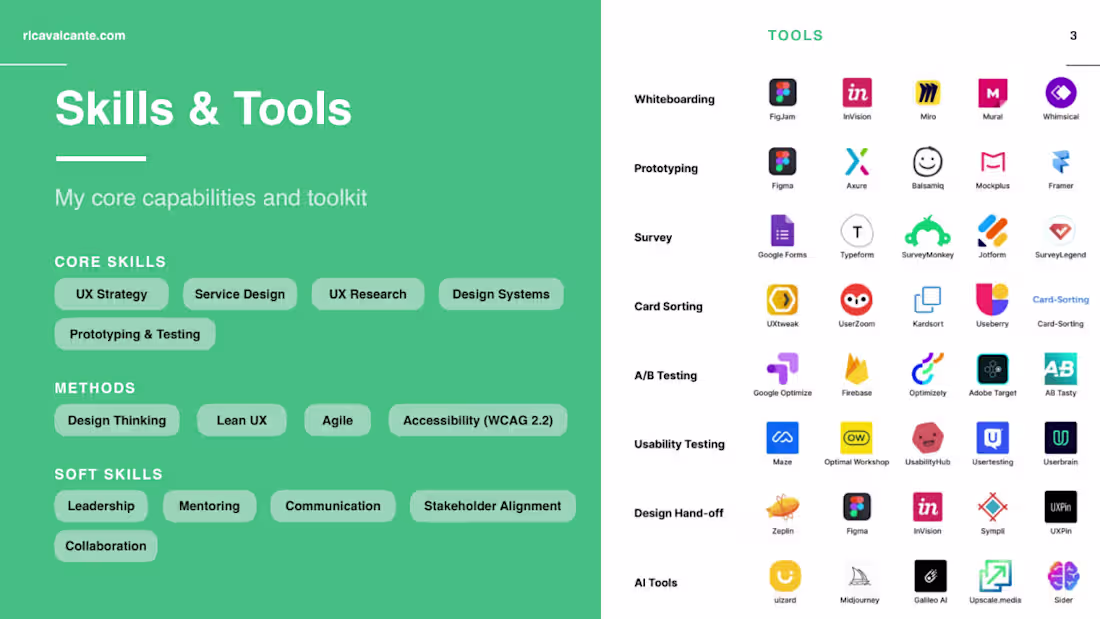The image size is (1100, 619).
Task: Click the UserZoom icon
Action: tap(857, 300)
